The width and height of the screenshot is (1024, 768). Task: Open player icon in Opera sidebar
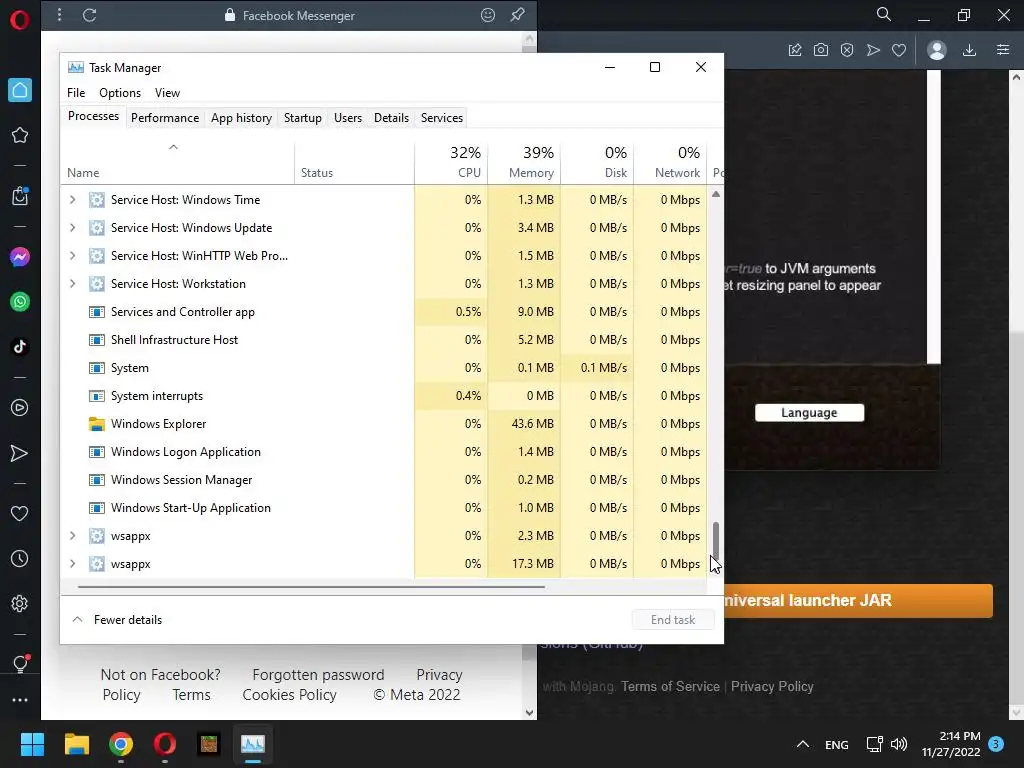[x=20, y=408]
